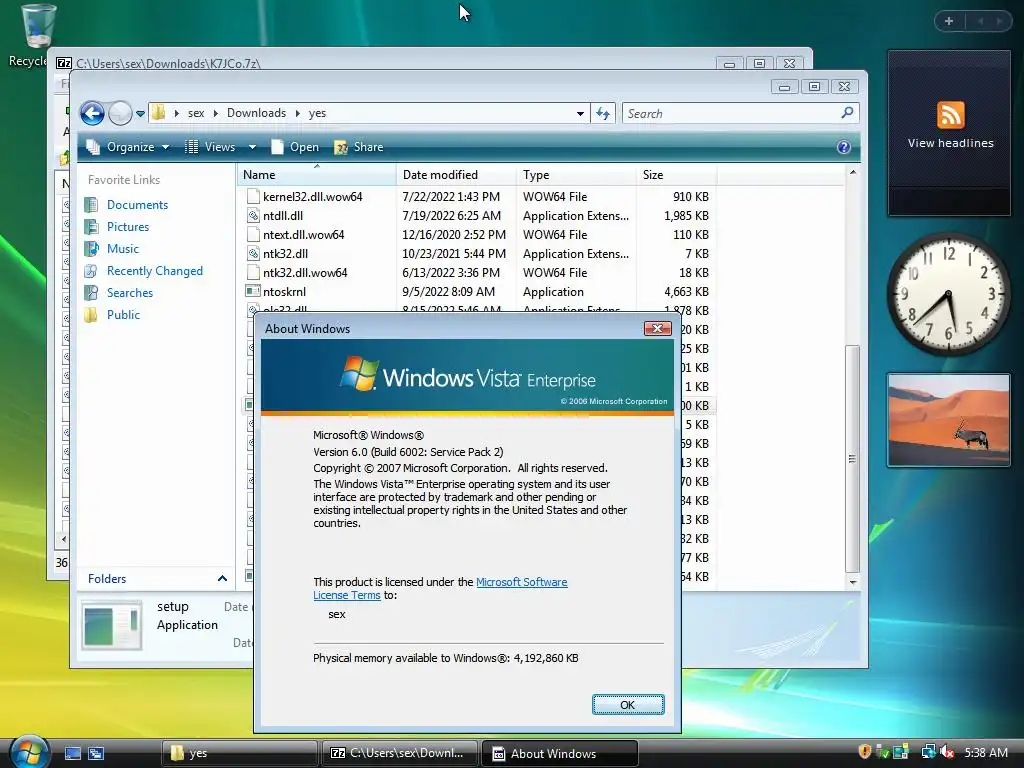Select kernel32.dll.wow64 file

[x=312, y=197]
